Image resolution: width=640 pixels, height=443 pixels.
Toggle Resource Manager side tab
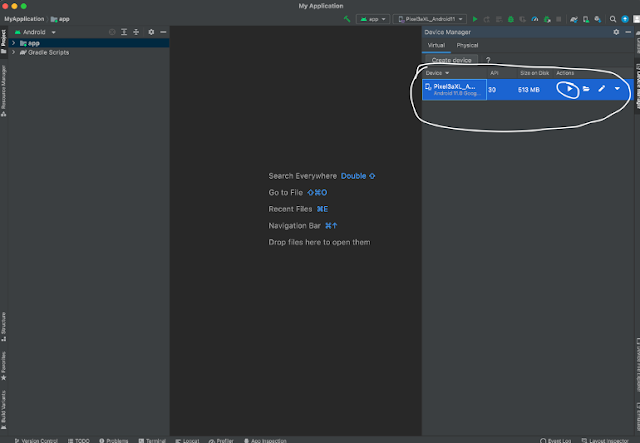point(4,91)
